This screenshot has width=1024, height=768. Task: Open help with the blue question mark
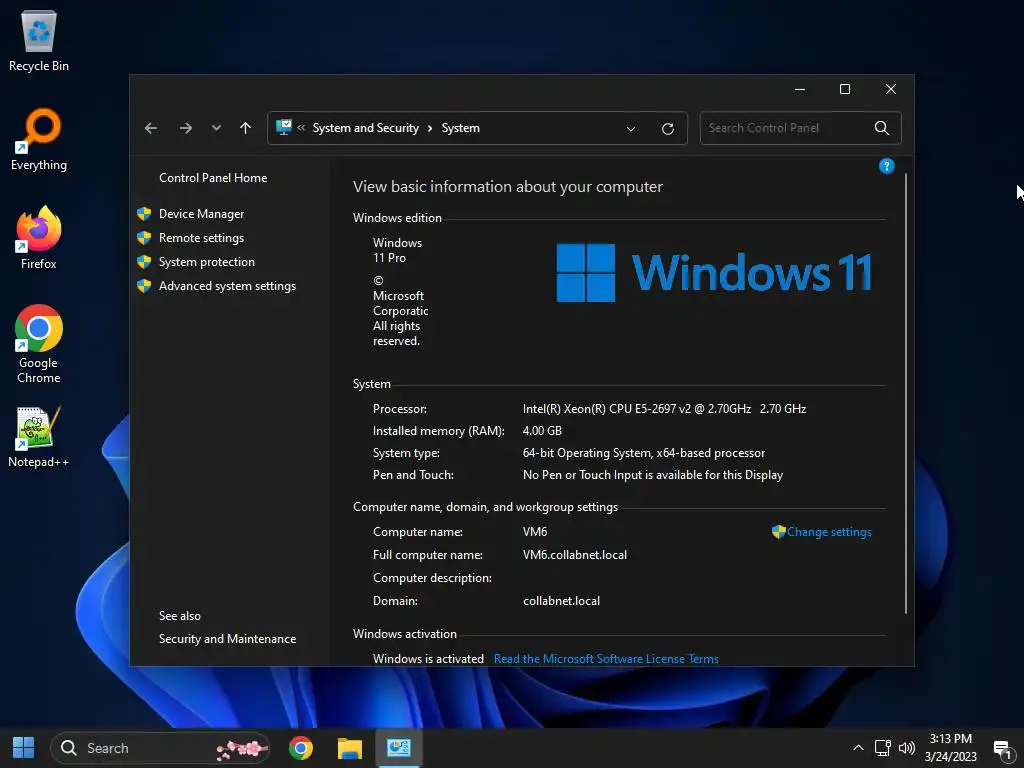coord(886,166)
